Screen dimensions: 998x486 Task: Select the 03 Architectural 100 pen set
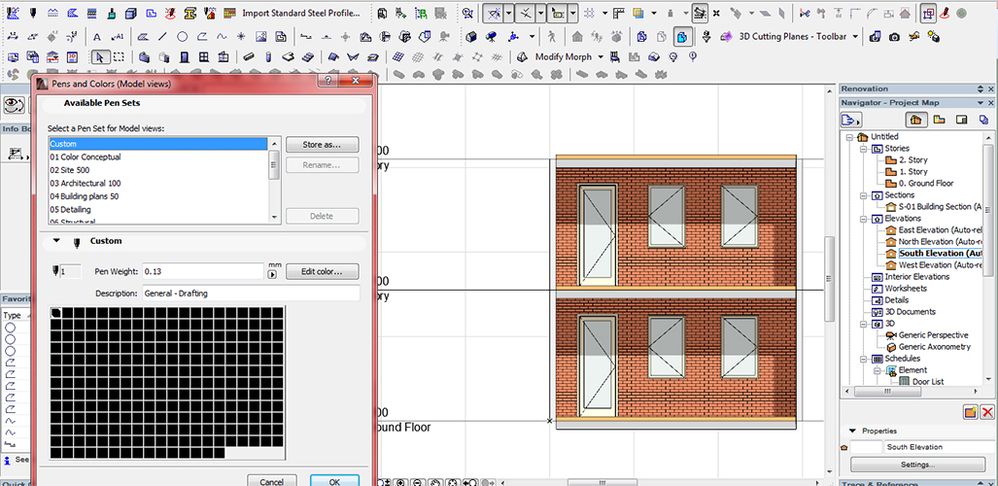(x=86, y=183)
